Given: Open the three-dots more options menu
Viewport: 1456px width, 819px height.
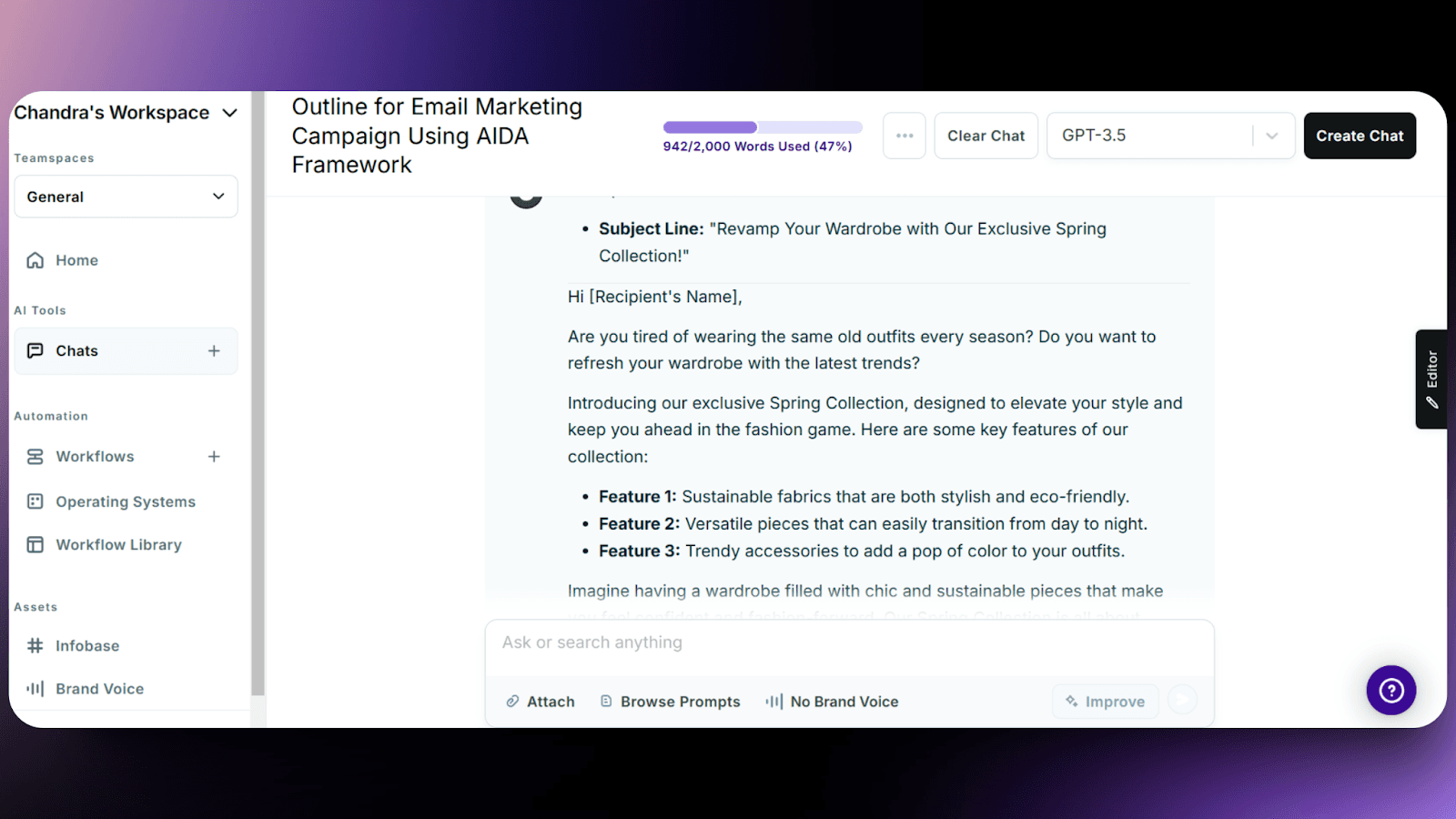Looking at the screenshot, I should point(905,136).
